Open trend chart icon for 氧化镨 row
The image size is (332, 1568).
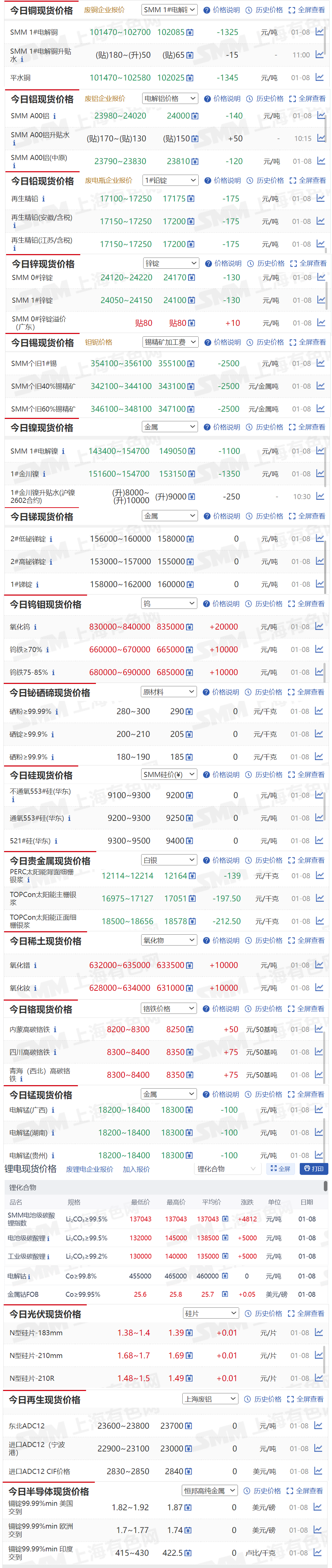point(319,965)
